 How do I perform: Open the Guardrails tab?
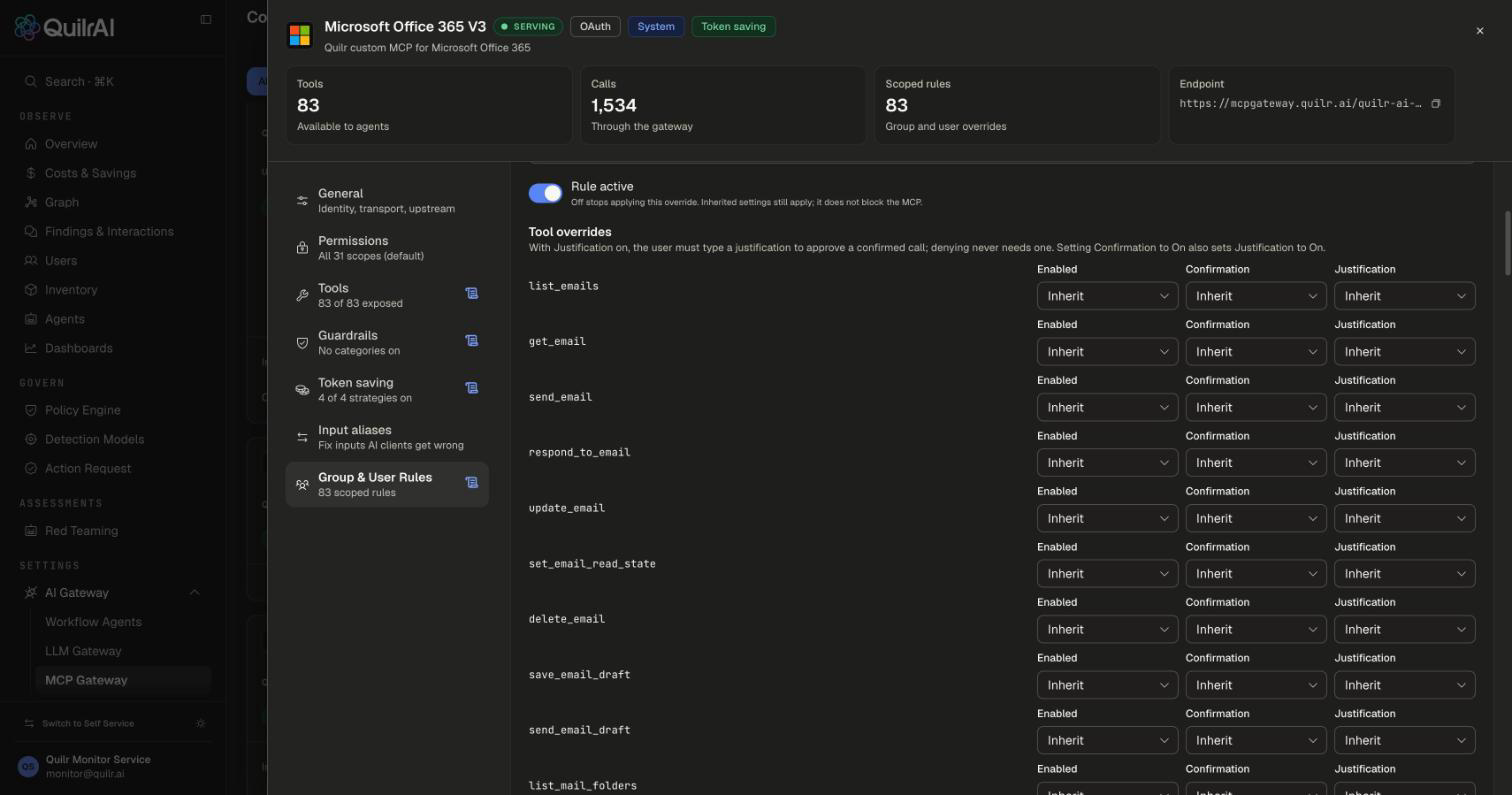click(x=387, y=342)
